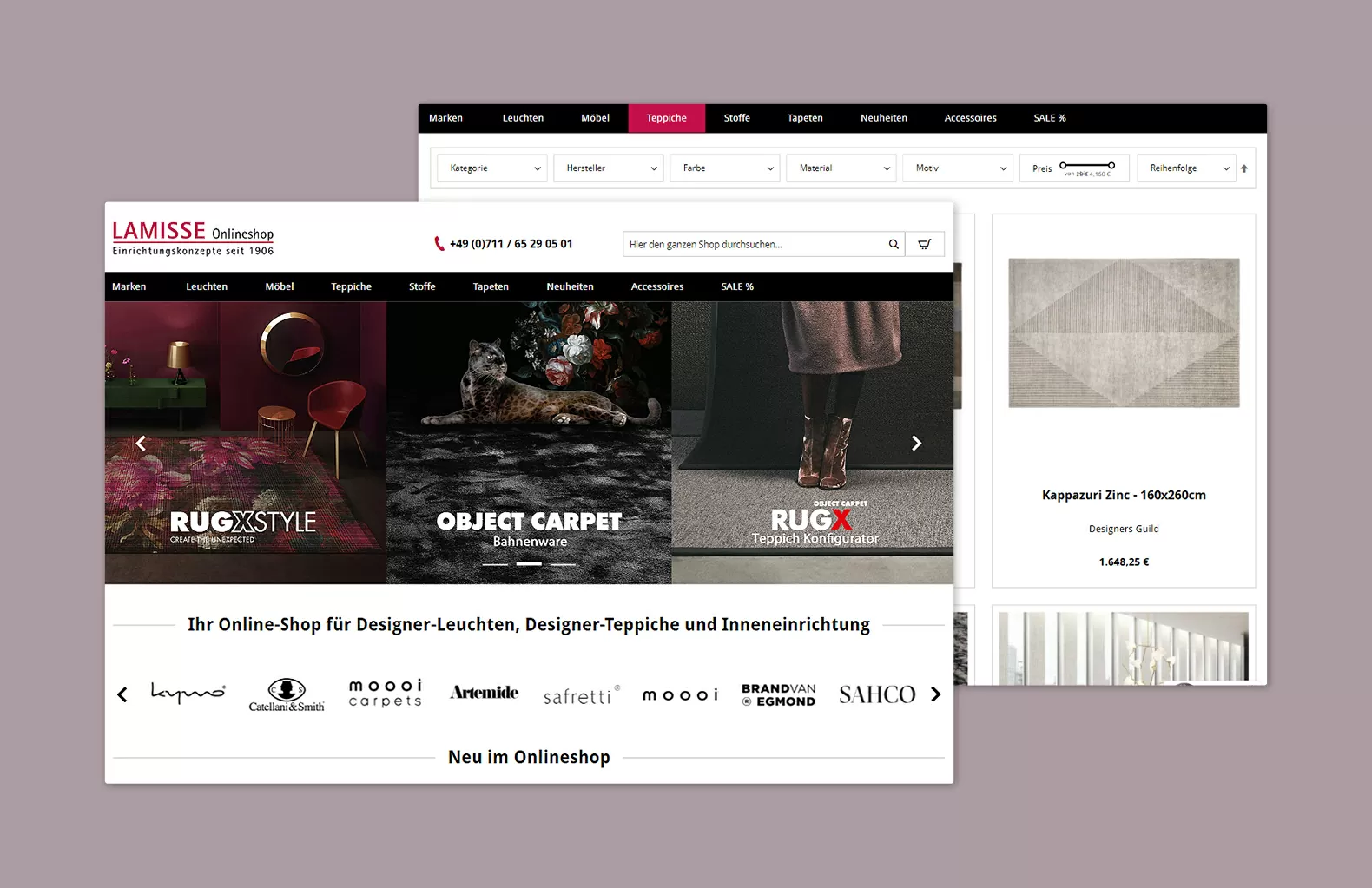Viewport: 1372px width, 888px height.
Task: Select the first slide indicator dash
Action: [495, 564]
